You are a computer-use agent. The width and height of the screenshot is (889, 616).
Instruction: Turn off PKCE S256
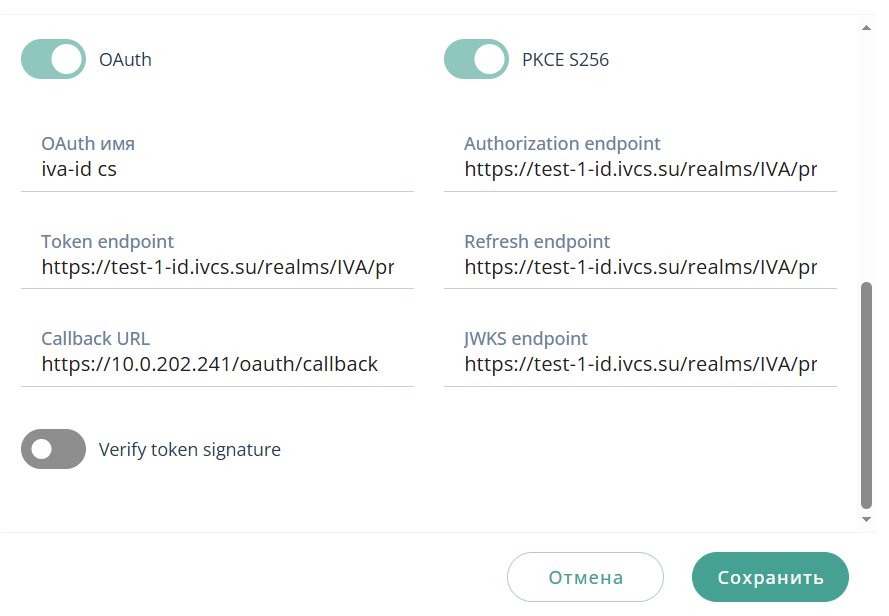tap(476, 59)
